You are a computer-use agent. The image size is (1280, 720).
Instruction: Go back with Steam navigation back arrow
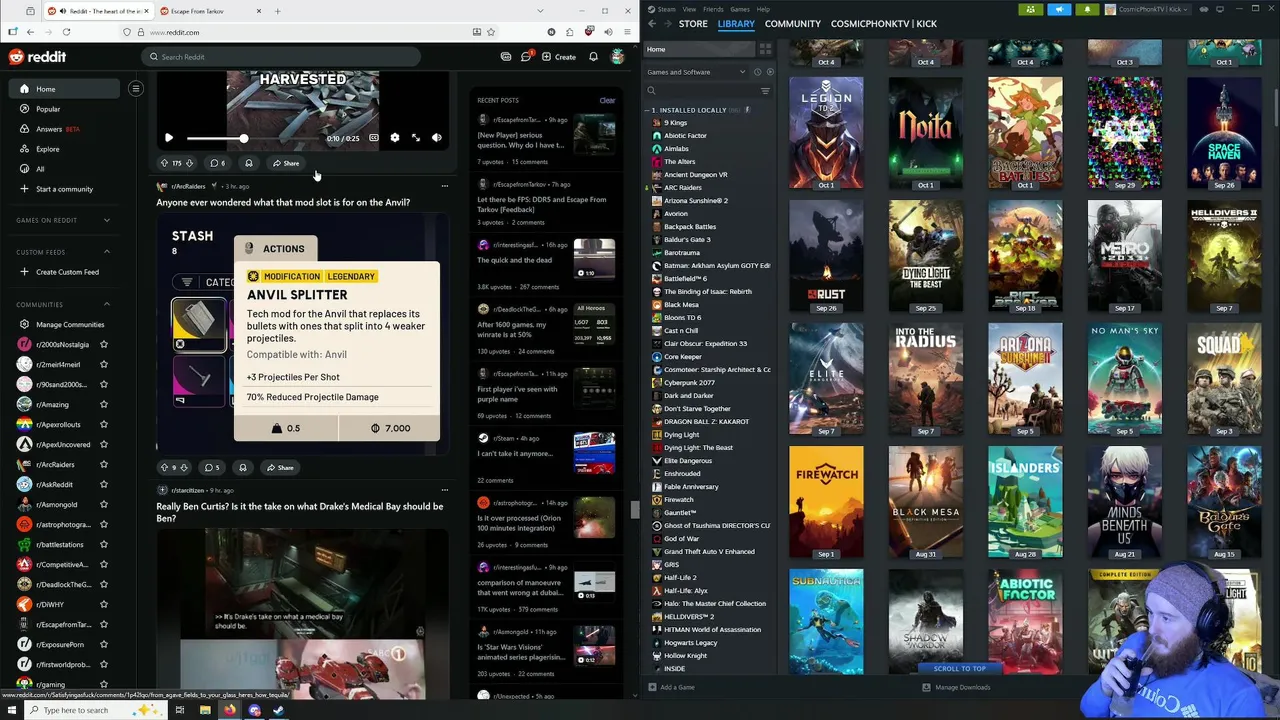[652, 23]
